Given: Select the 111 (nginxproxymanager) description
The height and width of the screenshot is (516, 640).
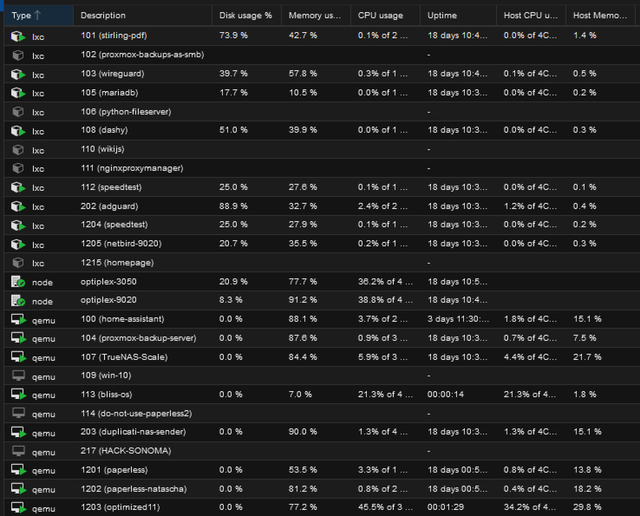Looking at the screenshot, I should (x=132, y=168).
